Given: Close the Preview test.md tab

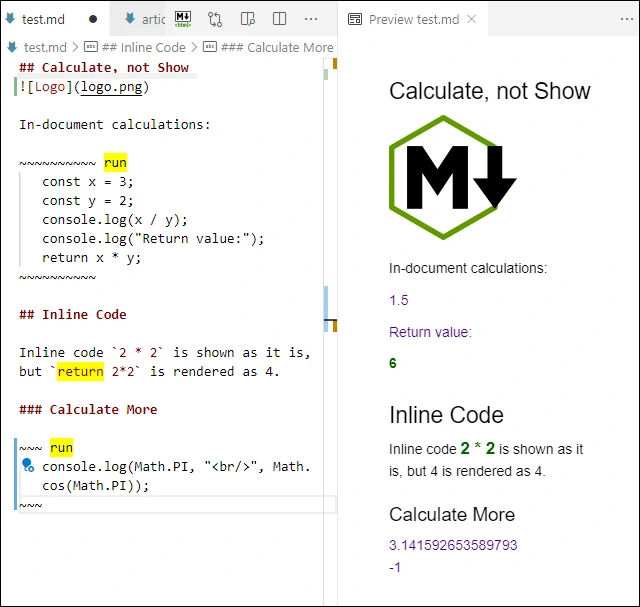Looking at the screenshot, I should click(x=471, y=19).
